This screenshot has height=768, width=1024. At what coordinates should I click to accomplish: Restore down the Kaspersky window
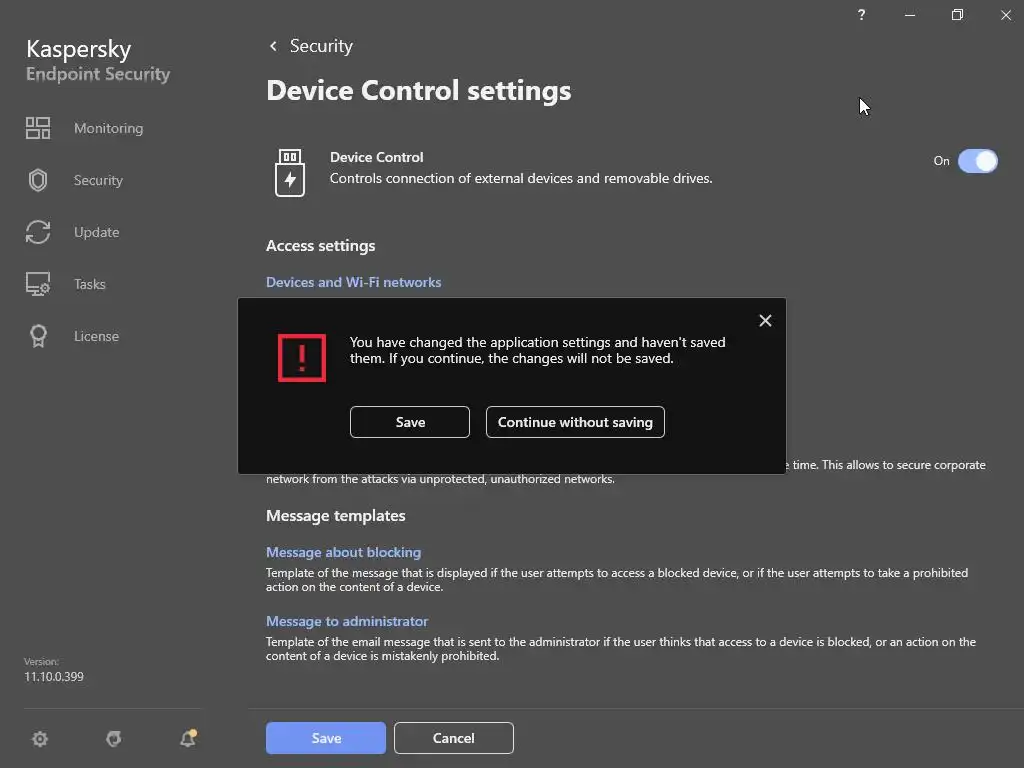coord(957,14)
